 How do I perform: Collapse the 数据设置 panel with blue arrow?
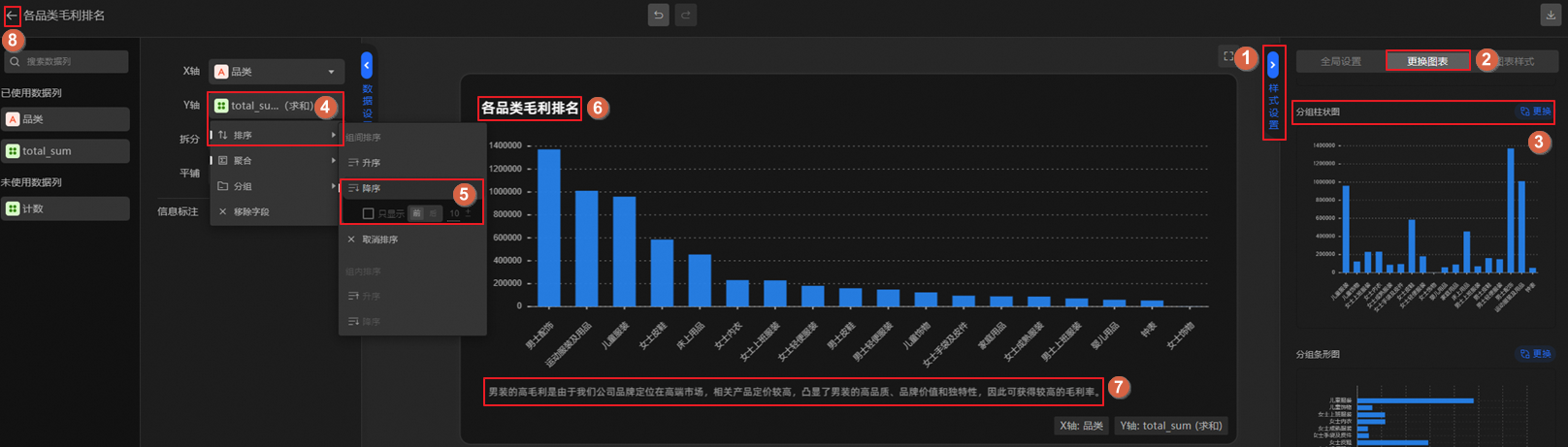367,66
